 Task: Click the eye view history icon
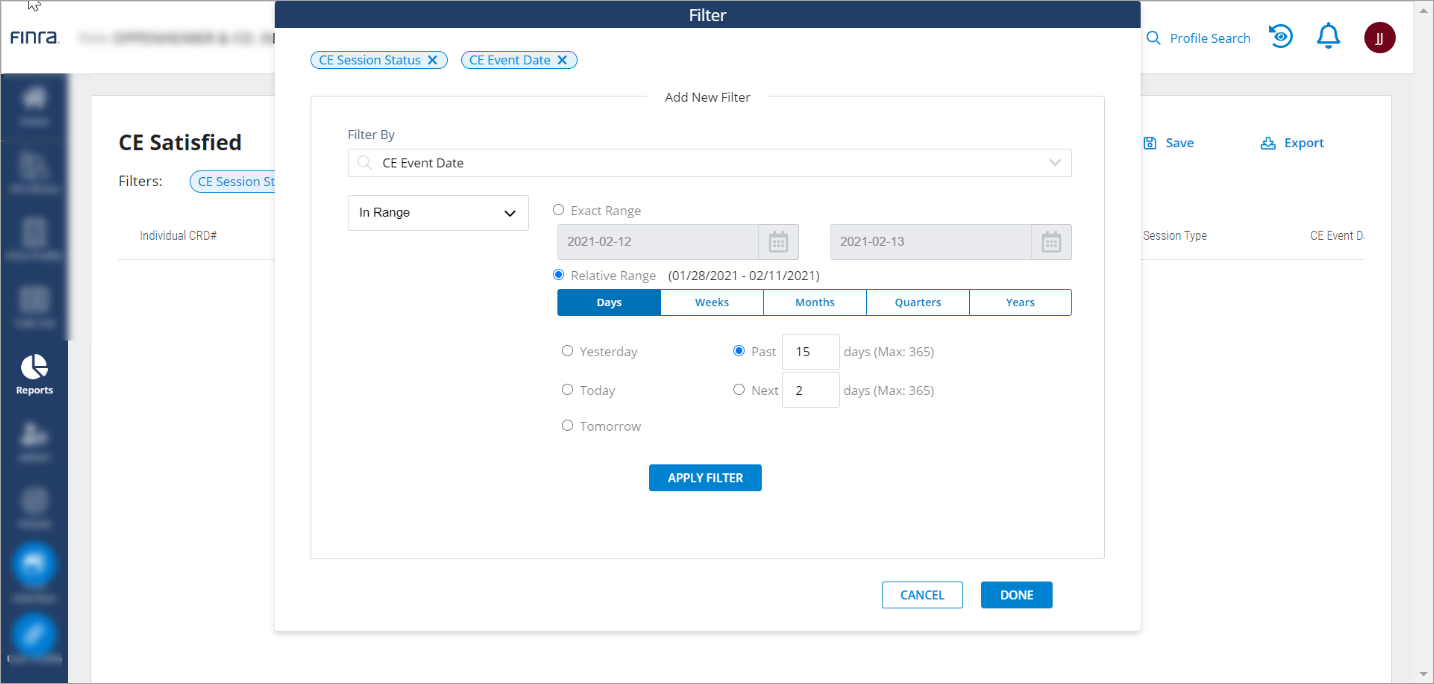1280,37
